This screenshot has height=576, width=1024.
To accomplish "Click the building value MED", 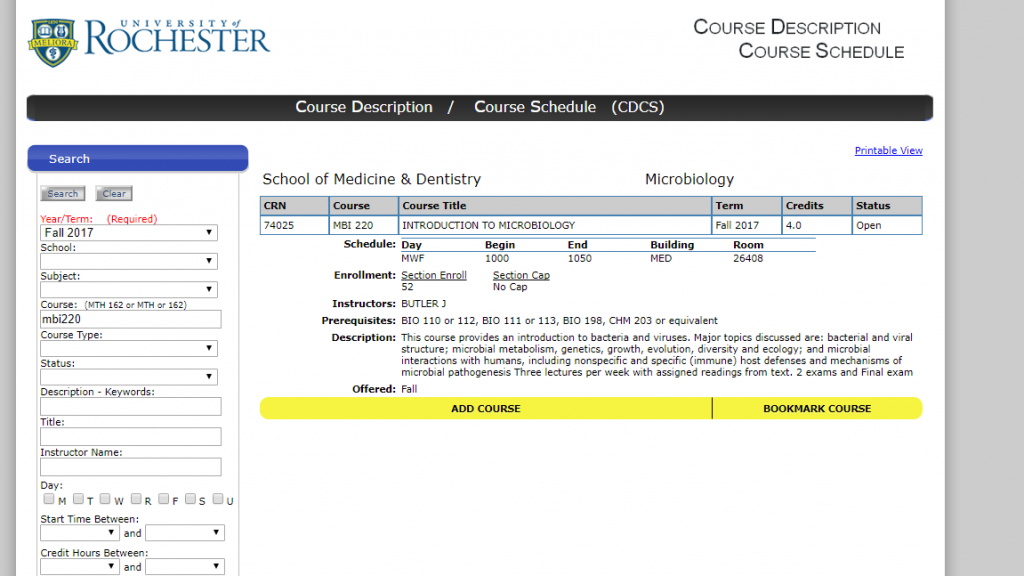I will coord(661,259).
